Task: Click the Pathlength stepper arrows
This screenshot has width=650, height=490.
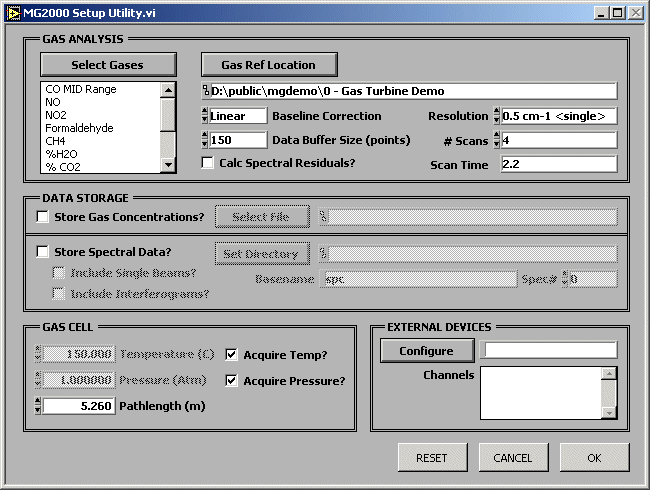Action: click(38, 405)
